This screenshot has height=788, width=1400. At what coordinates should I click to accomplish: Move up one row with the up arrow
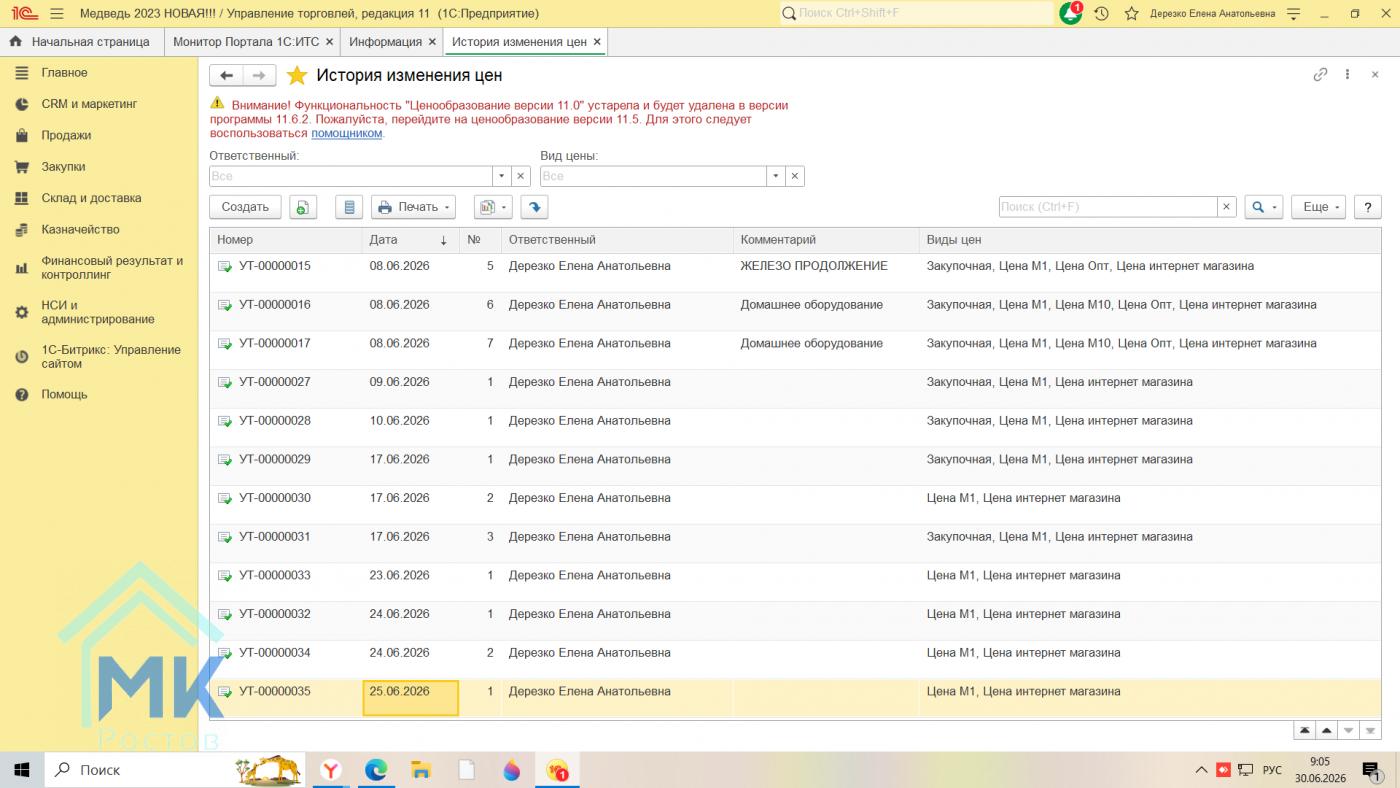click(1327, 731)
